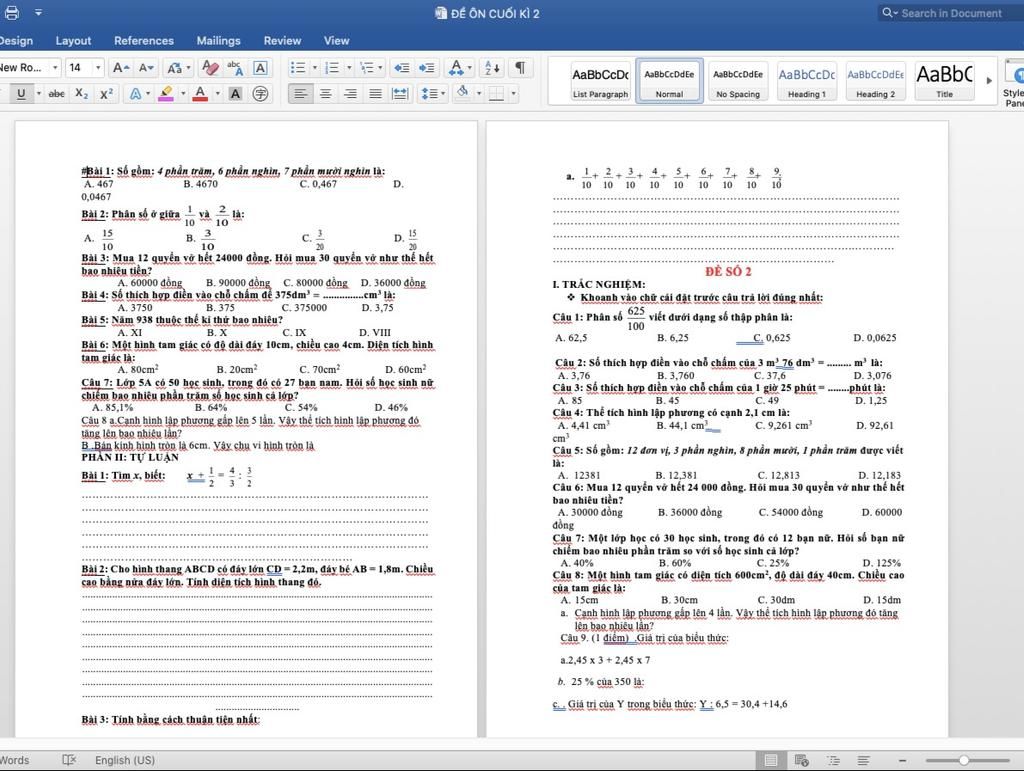Viewport: 1024px width, 771px height.
Task: Click the spelling check status icon
Action: (x=69, y=760)
